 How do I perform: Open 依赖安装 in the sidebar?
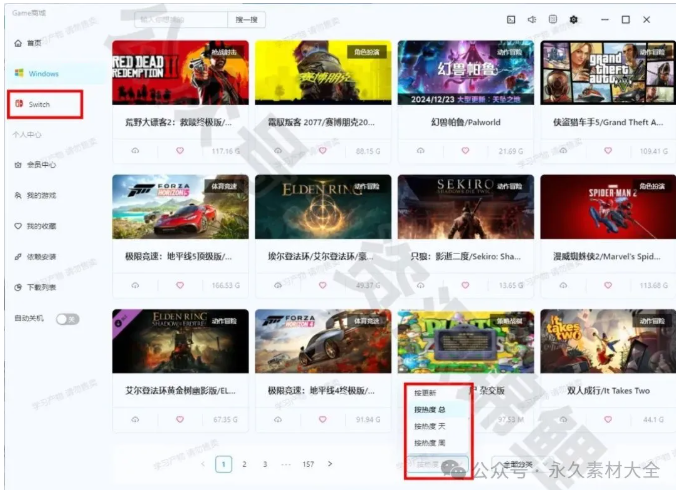35,256
